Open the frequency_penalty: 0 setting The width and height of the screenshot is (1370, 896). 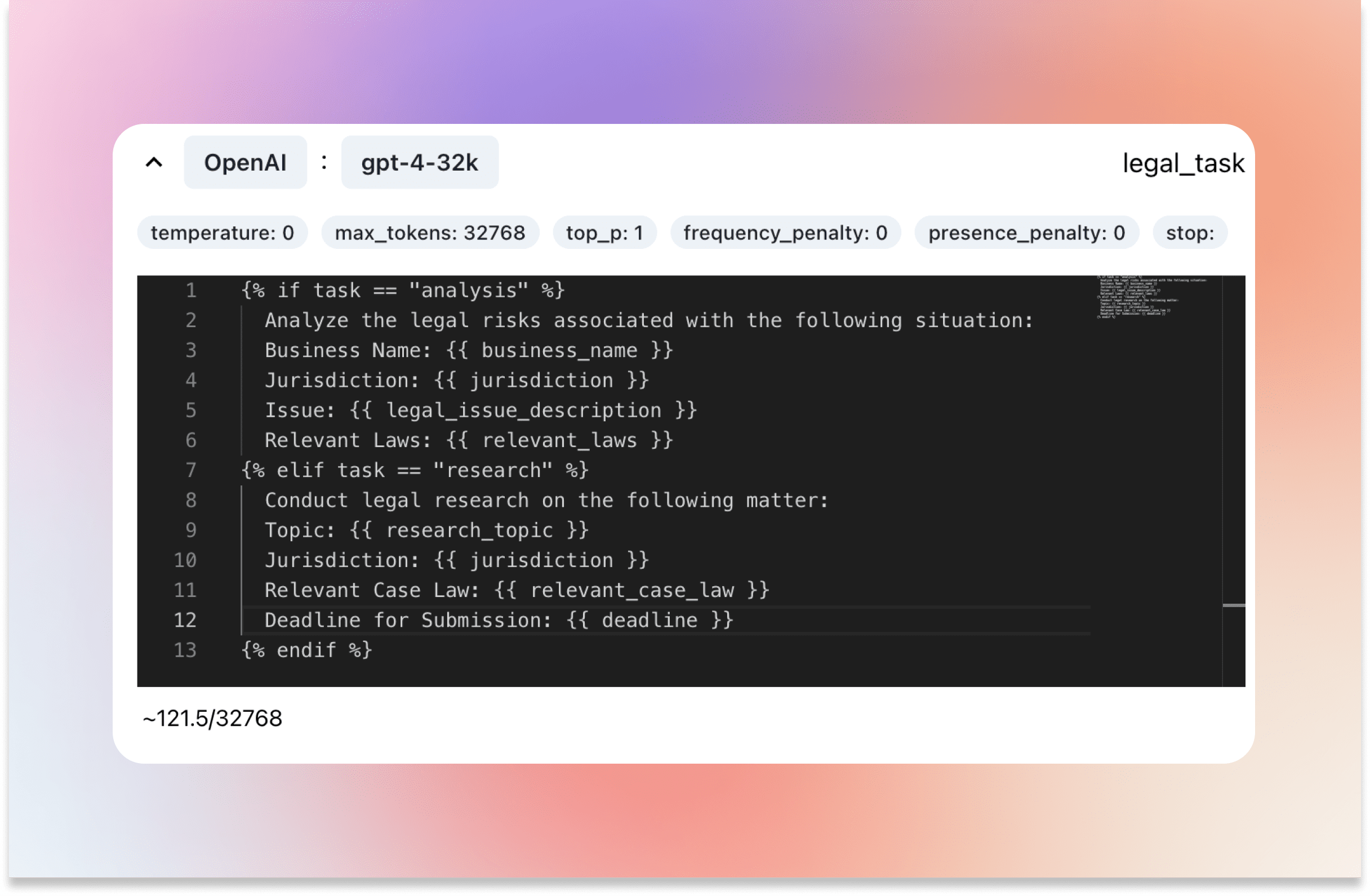click(785, 233)
